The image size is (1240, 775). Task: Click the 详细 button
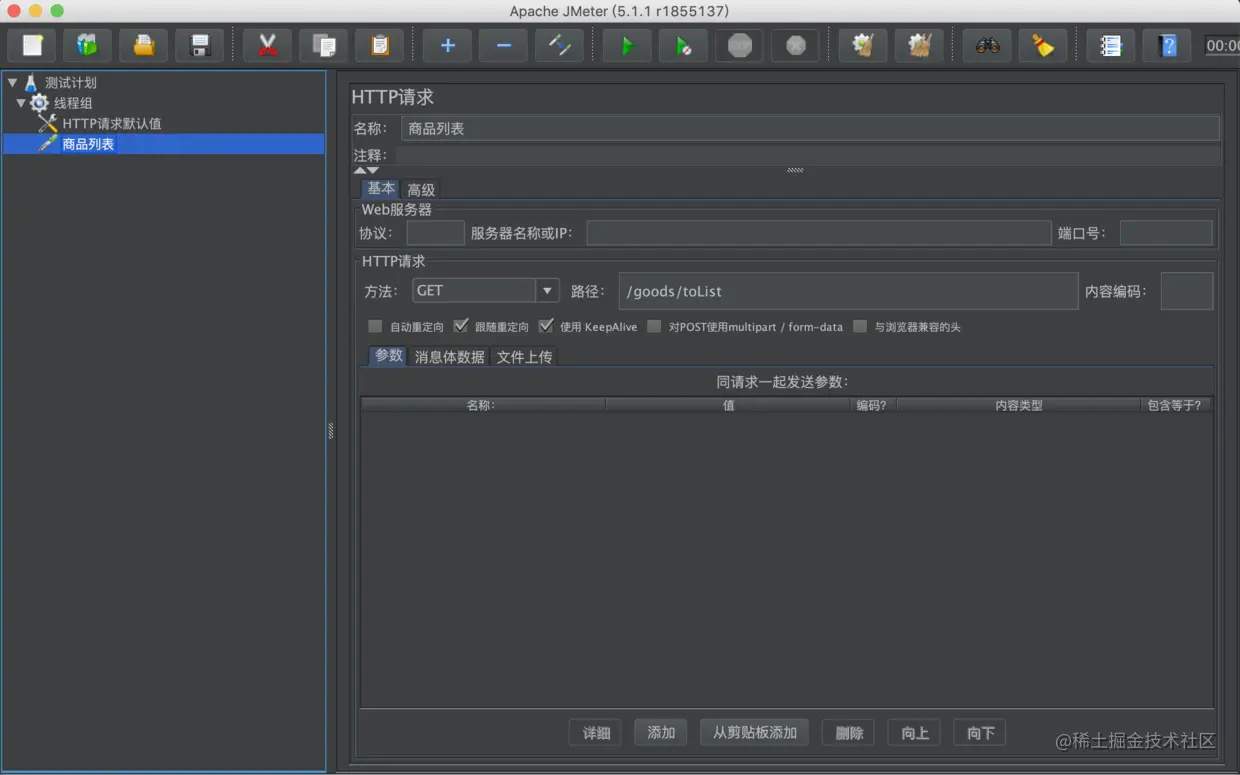tap(596, 733)
